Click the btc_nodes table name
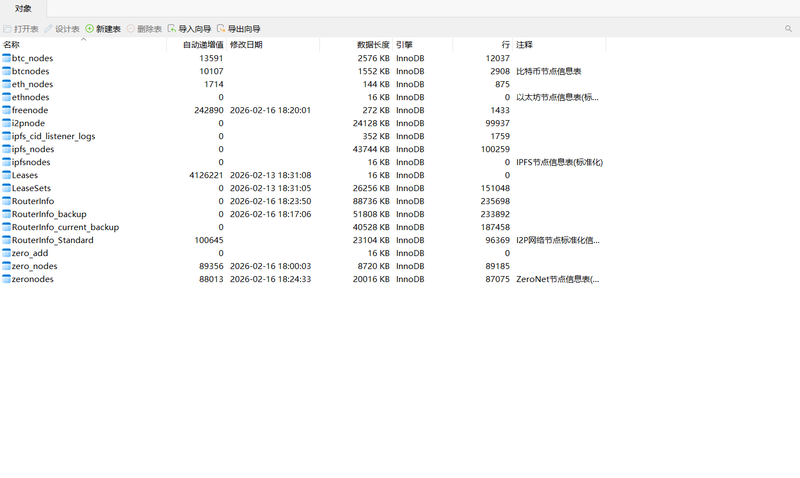 [33, 59]
